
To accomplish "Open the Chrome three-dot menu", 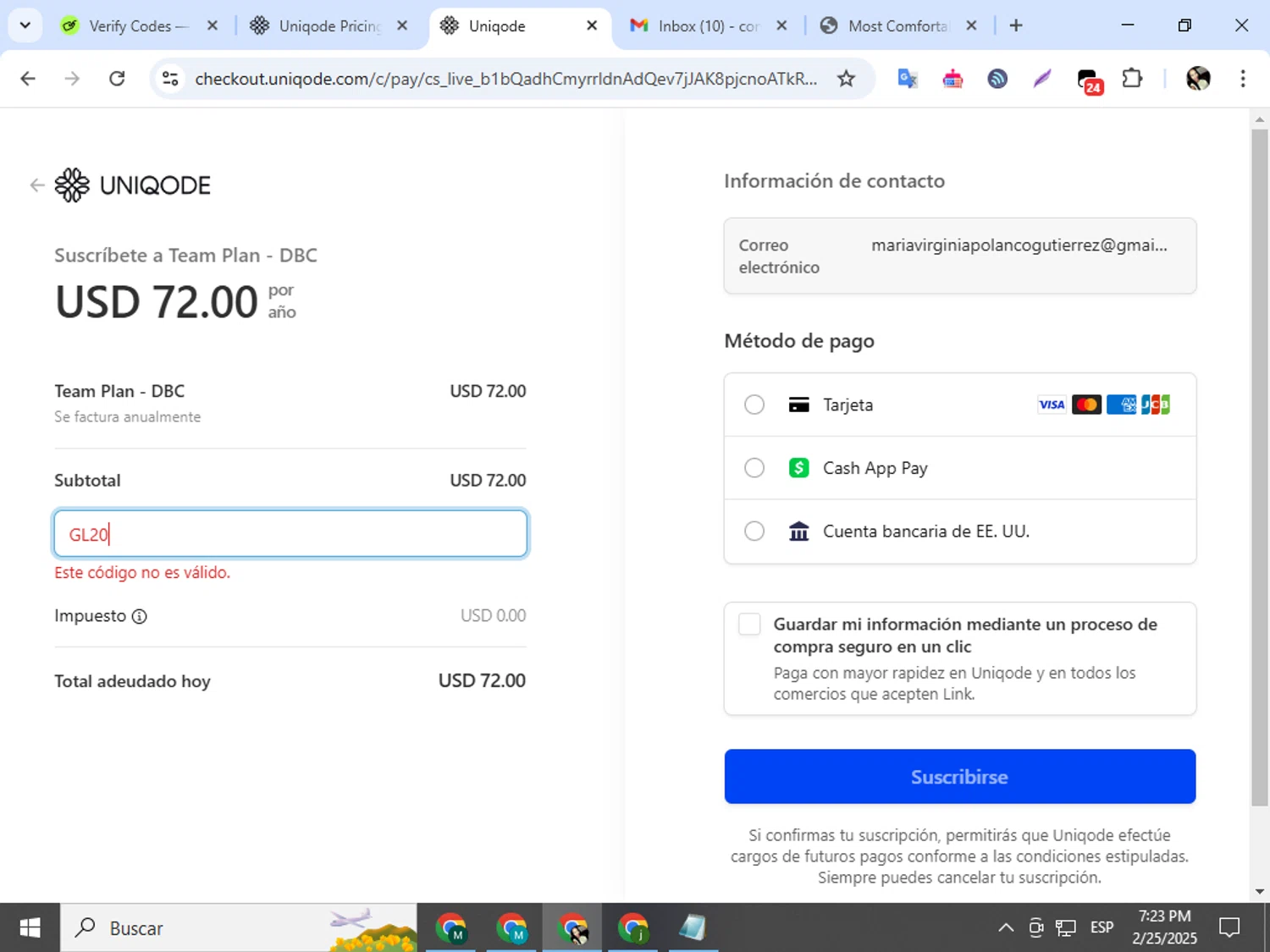I will pyautogui.click(x=1243, y=79).
